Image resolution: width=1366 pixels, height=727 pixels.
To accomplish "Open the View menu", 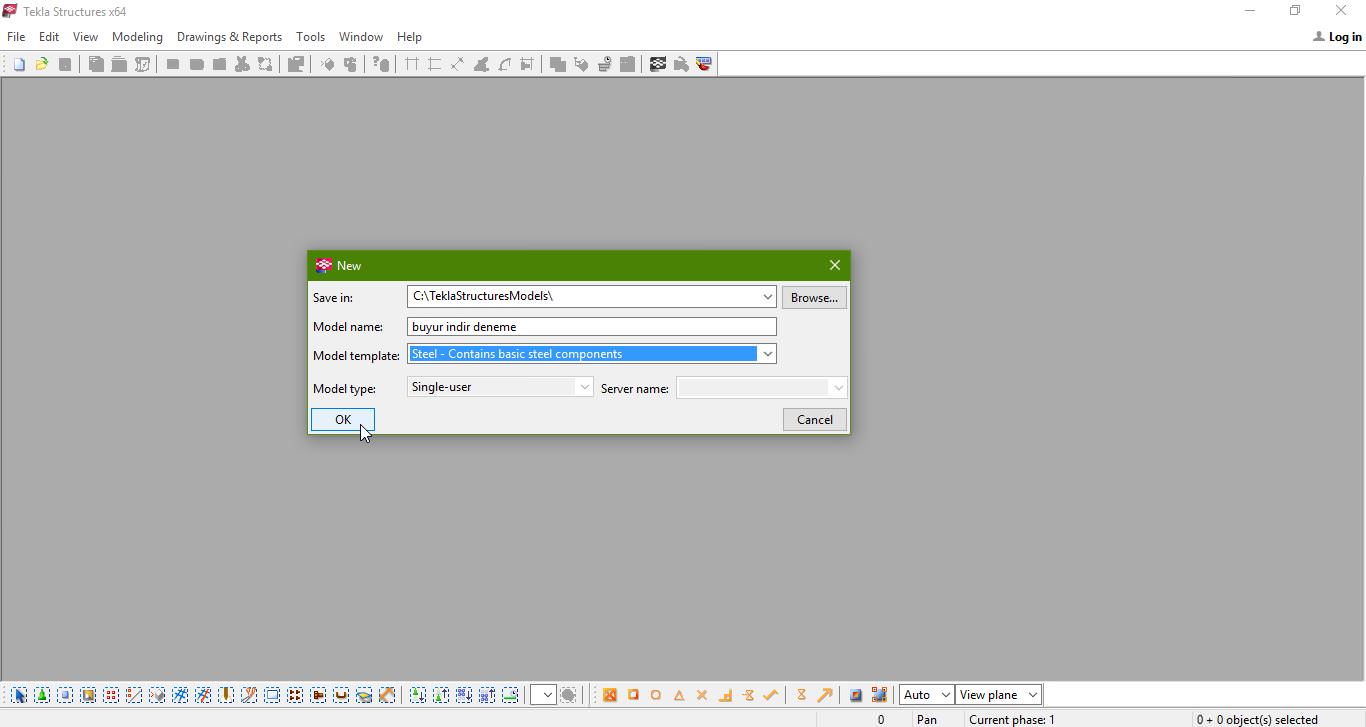I will [85, 37].
